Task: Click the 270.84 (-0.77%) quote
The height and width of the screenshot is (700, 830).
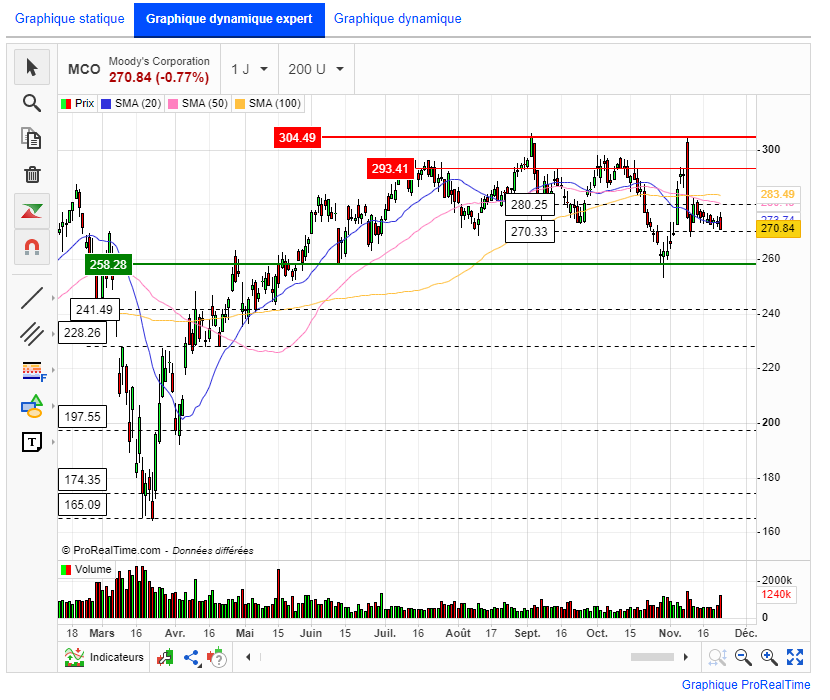Action: tap(159, 77)
